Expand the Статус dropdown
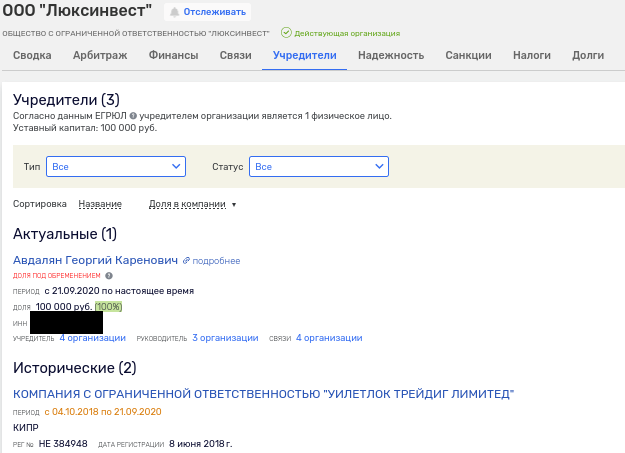This screenshot has height=453, width=625. click(319, 166)
